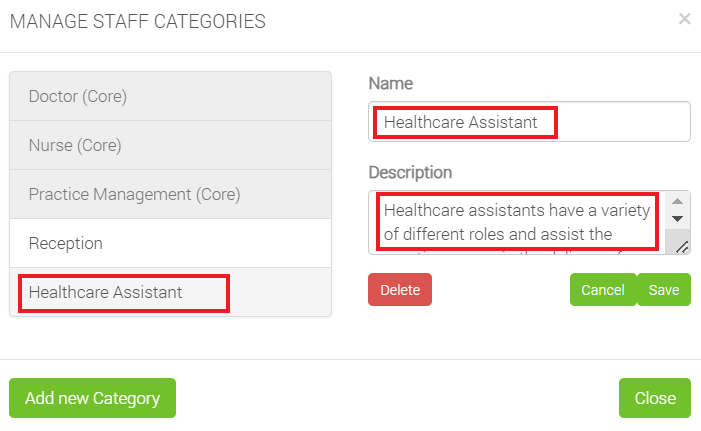Save the staff category changes
Image resolution: width=701 pixels, height=431 pixels.
[x=664, y=290]
